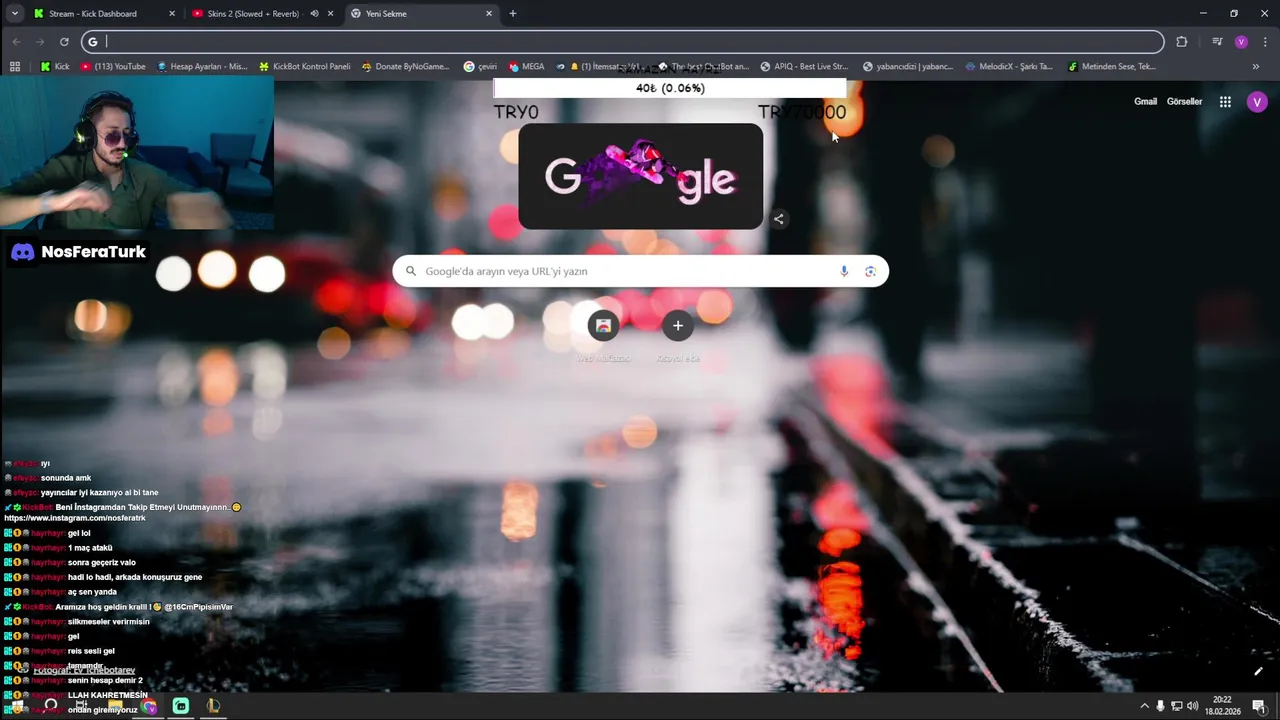1280x720 pixels.
Task: Open the apps grid in bookmarks bar
Action: 15,67
